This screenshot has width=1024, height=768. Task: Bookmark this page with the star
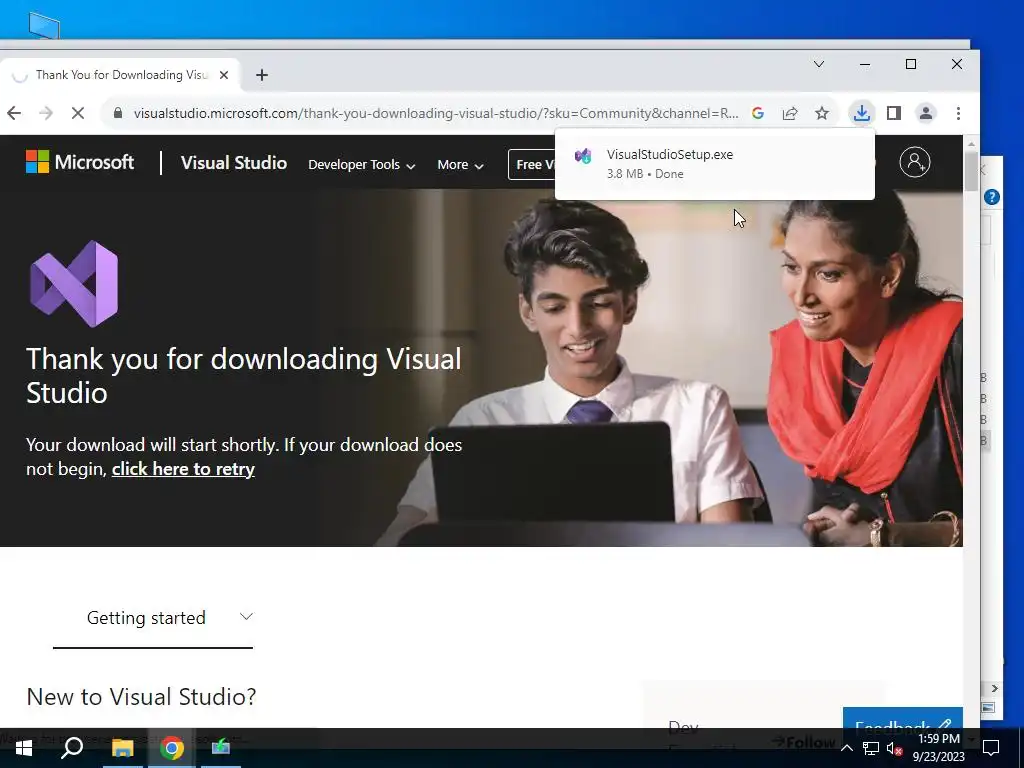pos(822,113)
